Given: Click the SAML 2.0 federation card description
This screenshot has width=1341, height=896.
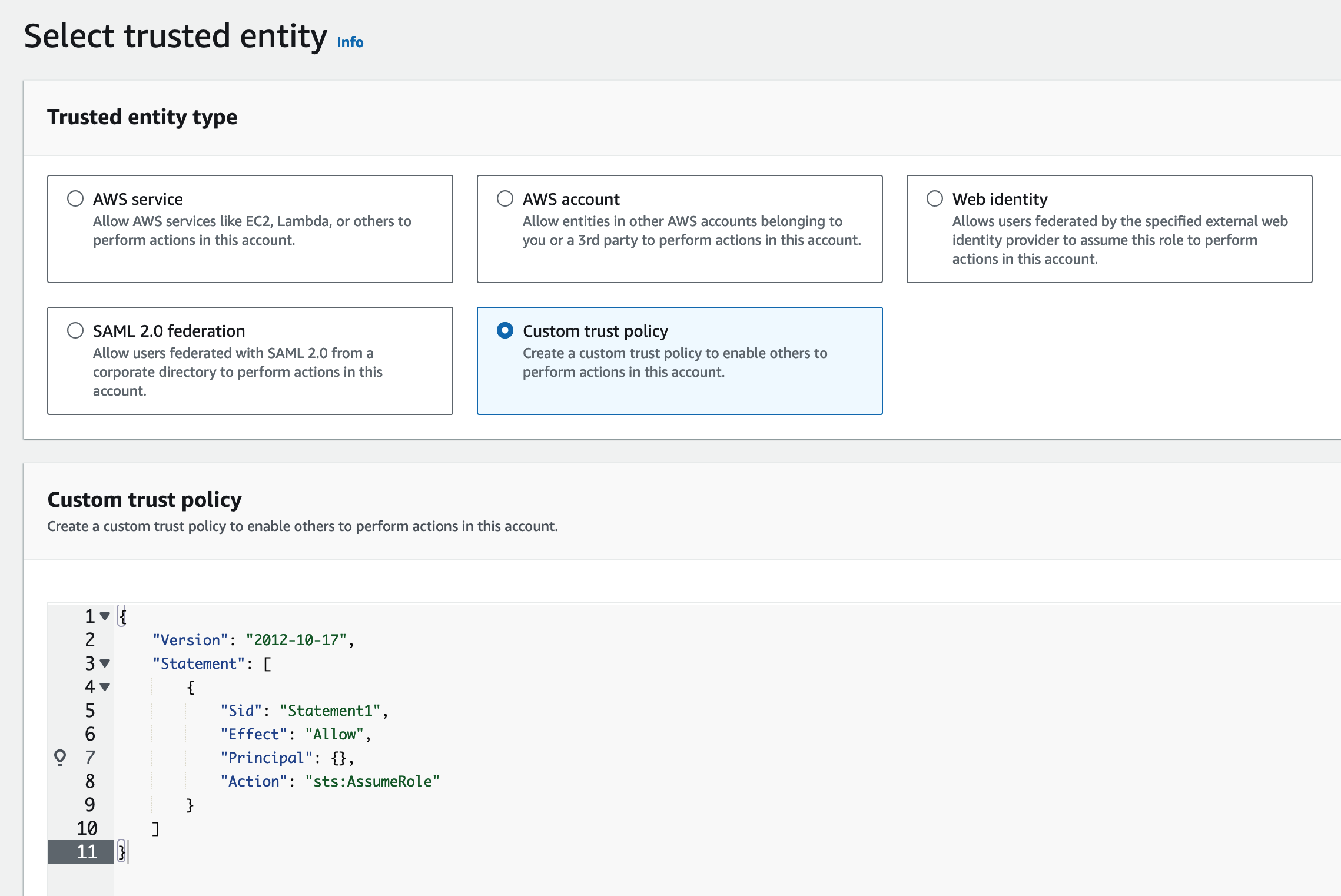Looking at the screenshot, I should (238, 372).
